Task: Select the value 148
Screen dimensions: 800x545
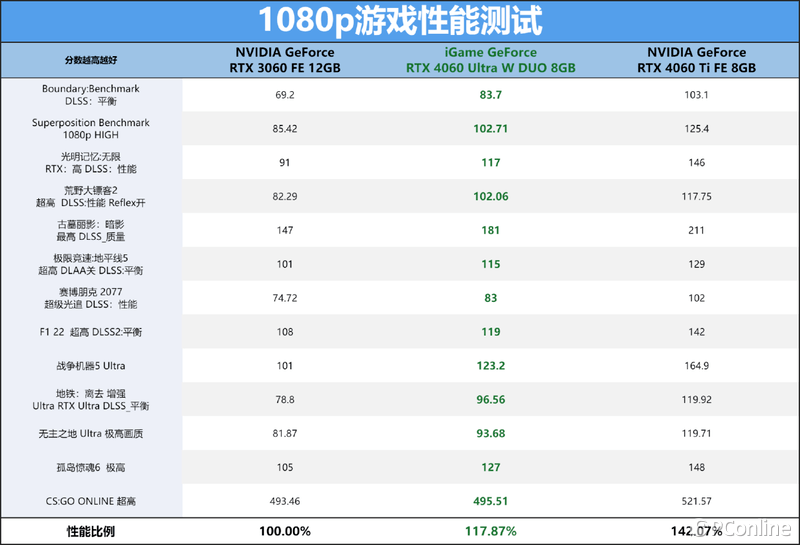Action: (696, 467)
